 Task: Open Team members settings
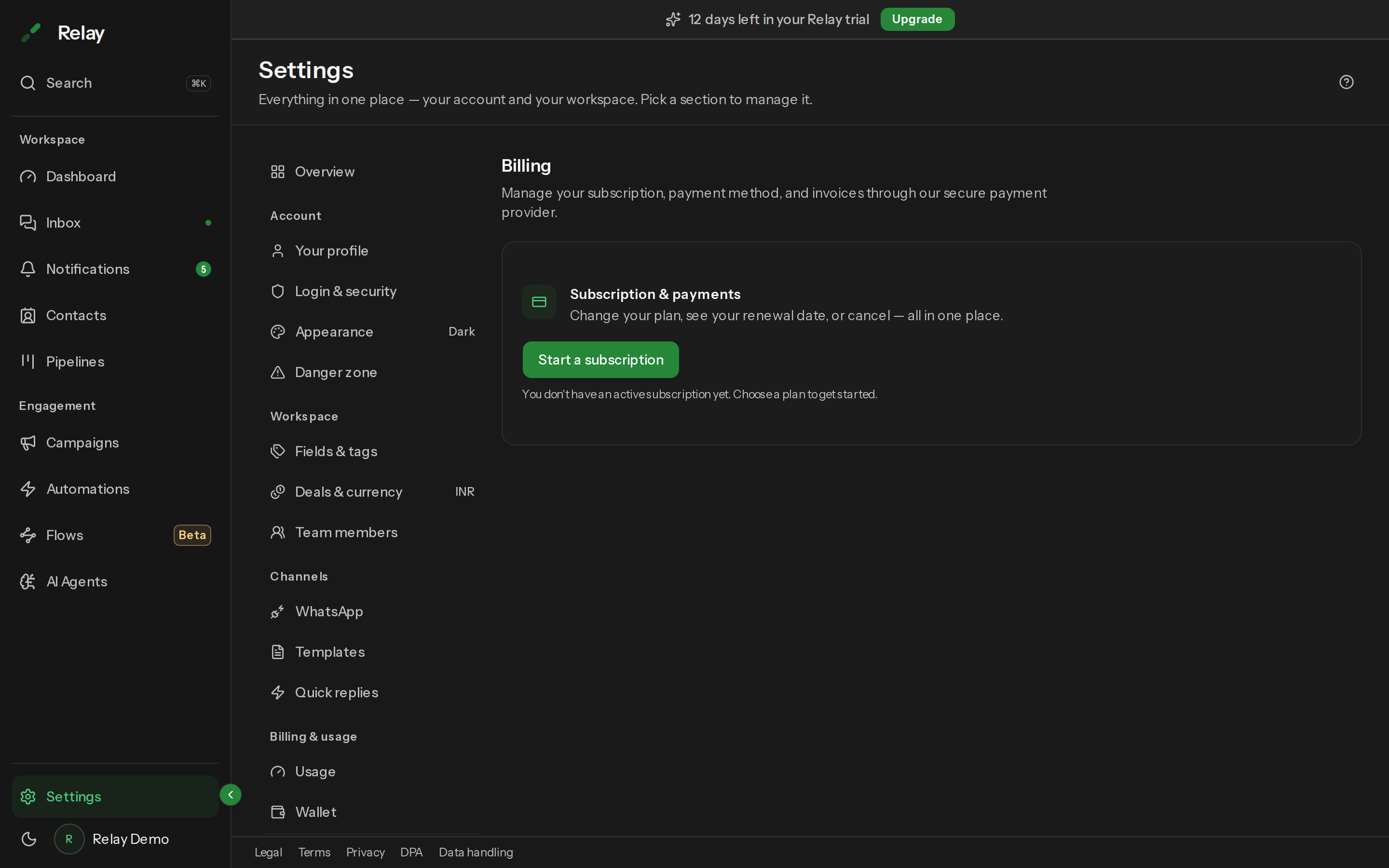click(372, 533)
